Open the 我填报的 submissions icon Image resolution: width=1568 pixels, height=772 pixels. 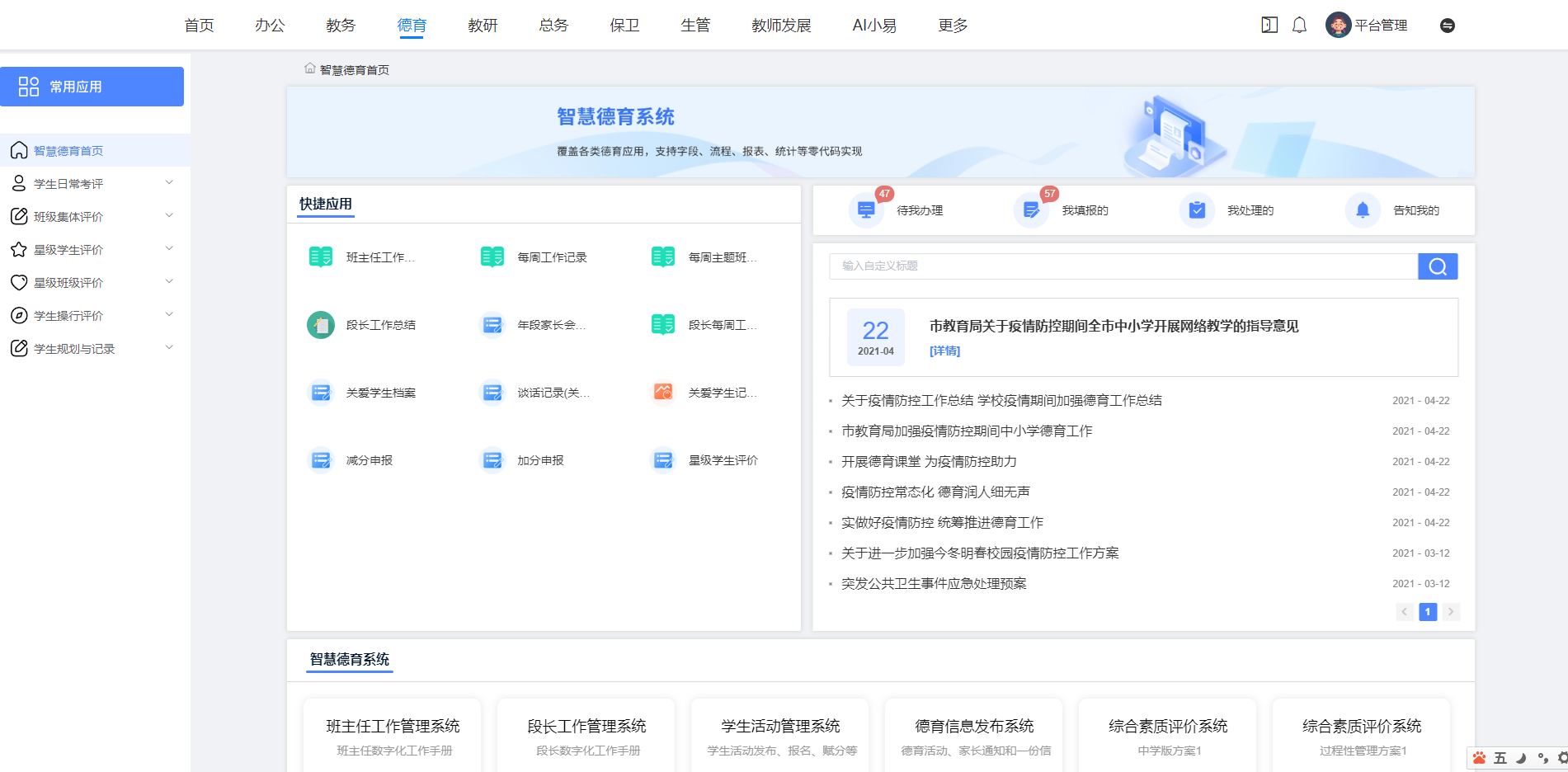1031,210
